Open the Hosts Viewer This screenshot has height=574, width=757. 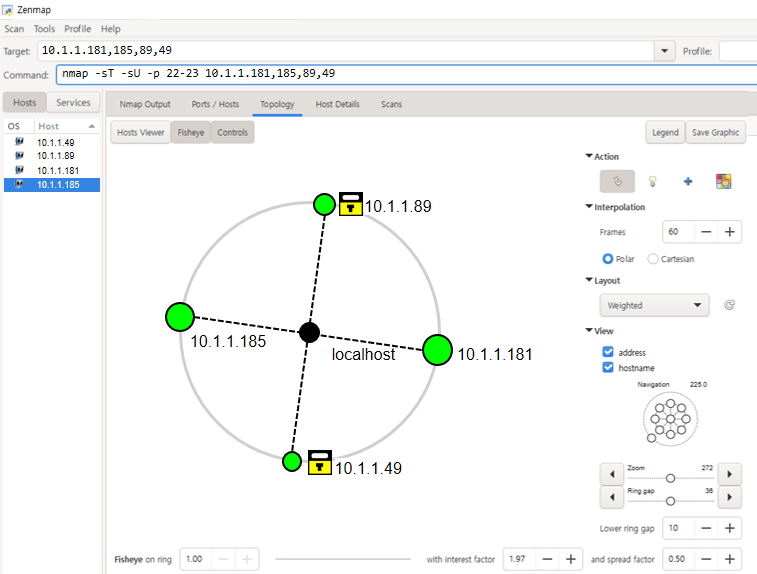coord(140,132)
